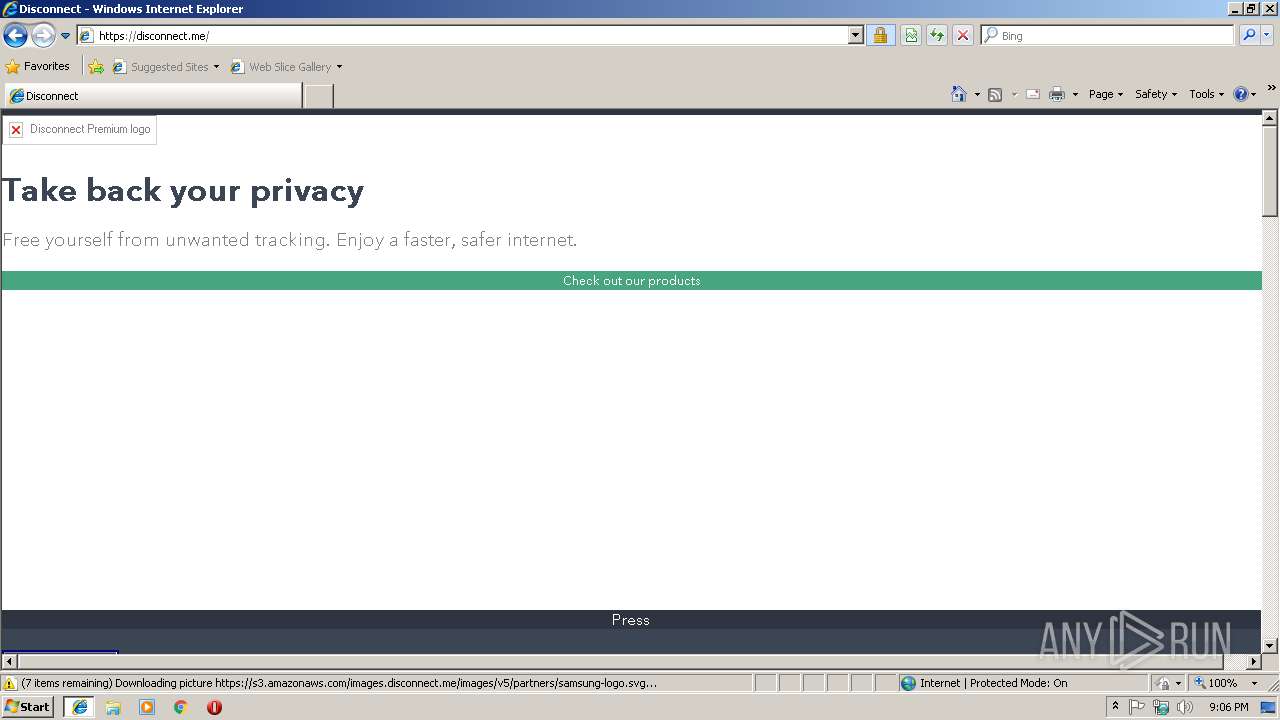The image size is (1280, 720).
Task: Click the Check out our products button
Action: (x=631, y=281)
